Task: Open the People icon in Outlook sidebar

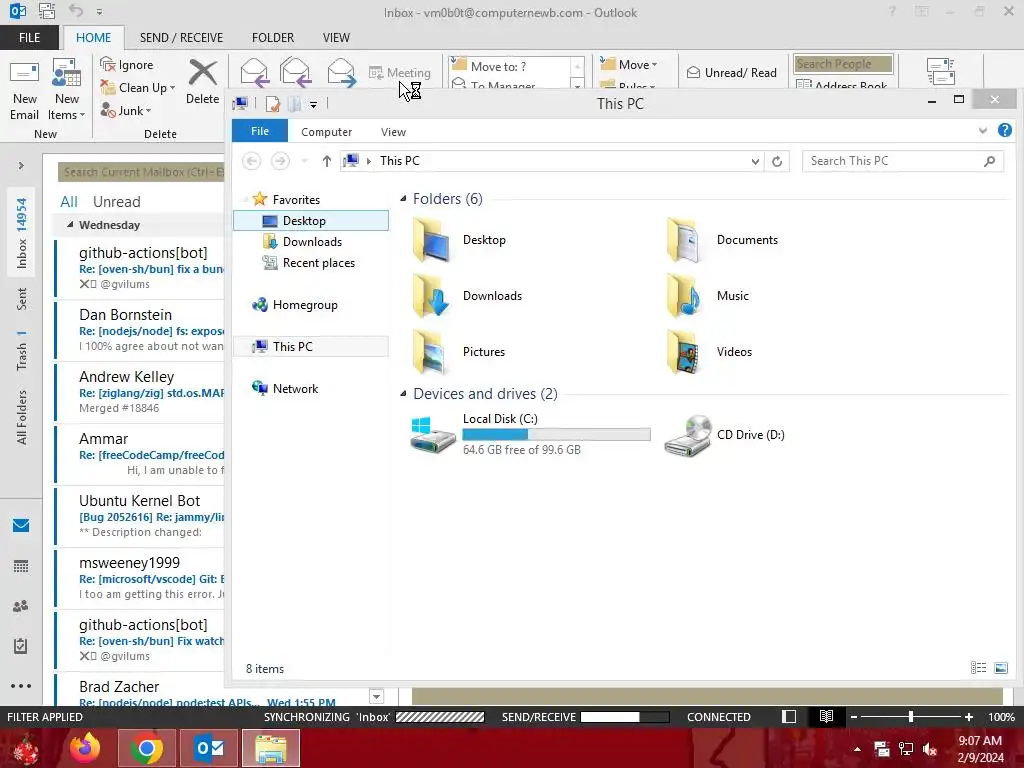Action: [x=21, y=606]
